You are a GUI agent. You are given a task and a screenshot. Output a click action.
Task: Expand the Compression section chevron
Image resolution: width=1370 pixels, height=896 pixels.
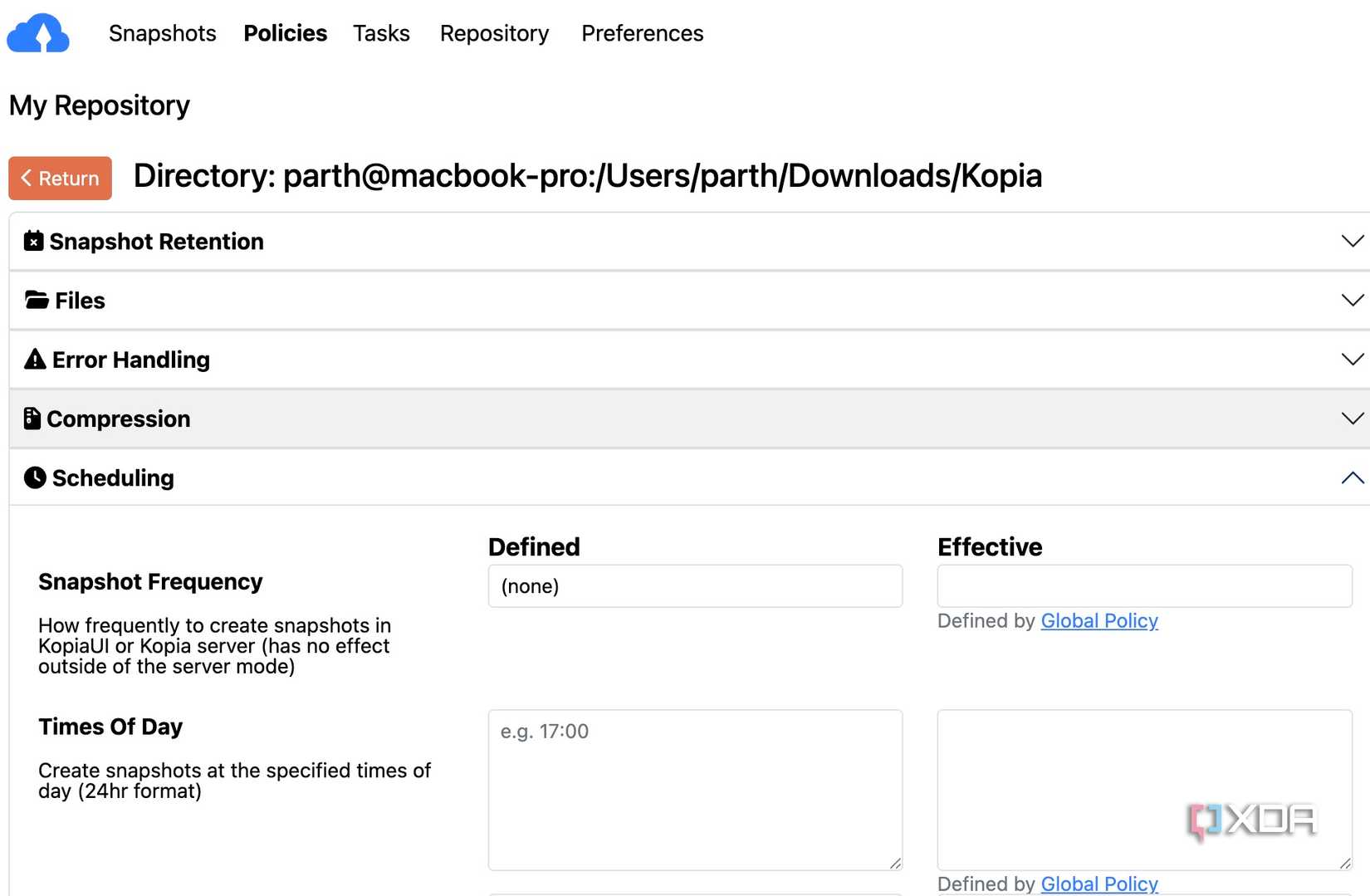(x=1353, y=419)
